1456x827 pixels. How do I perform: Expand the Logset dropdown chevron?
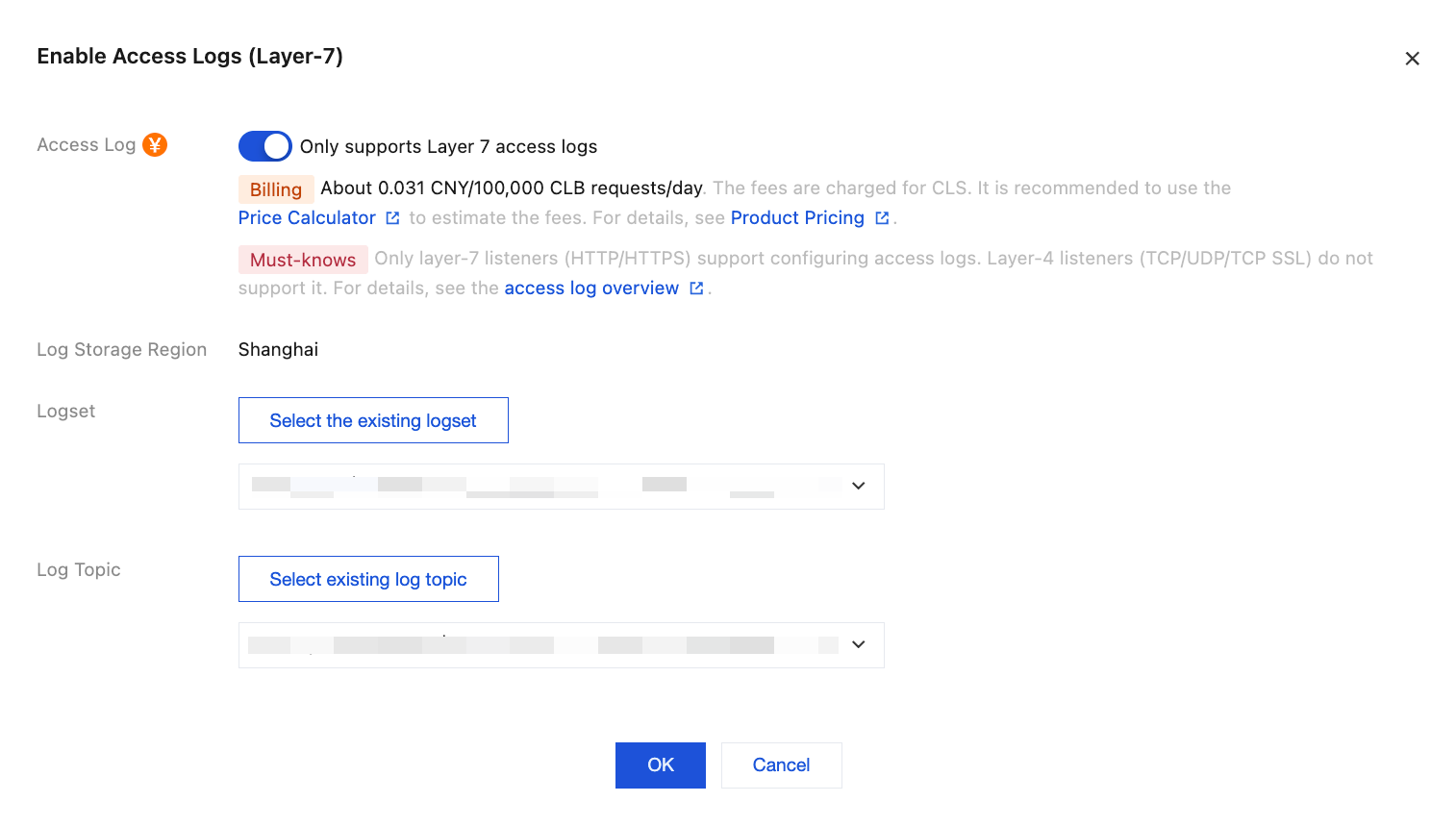pos(859,487)
